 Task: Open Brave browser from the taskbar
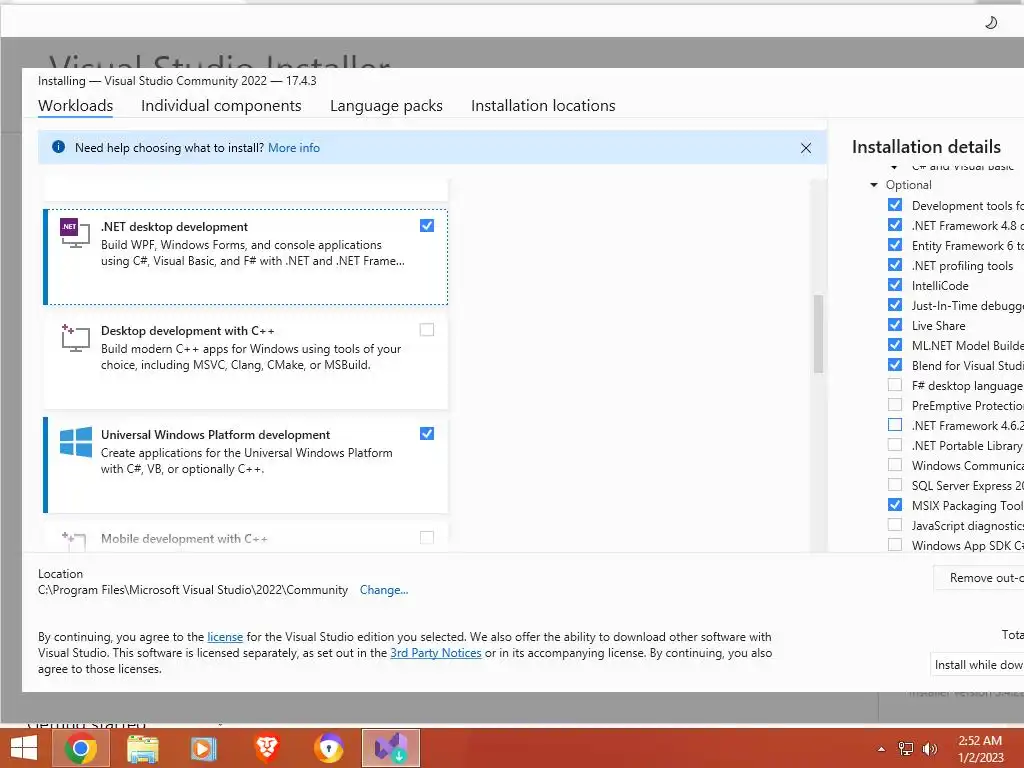266,748
